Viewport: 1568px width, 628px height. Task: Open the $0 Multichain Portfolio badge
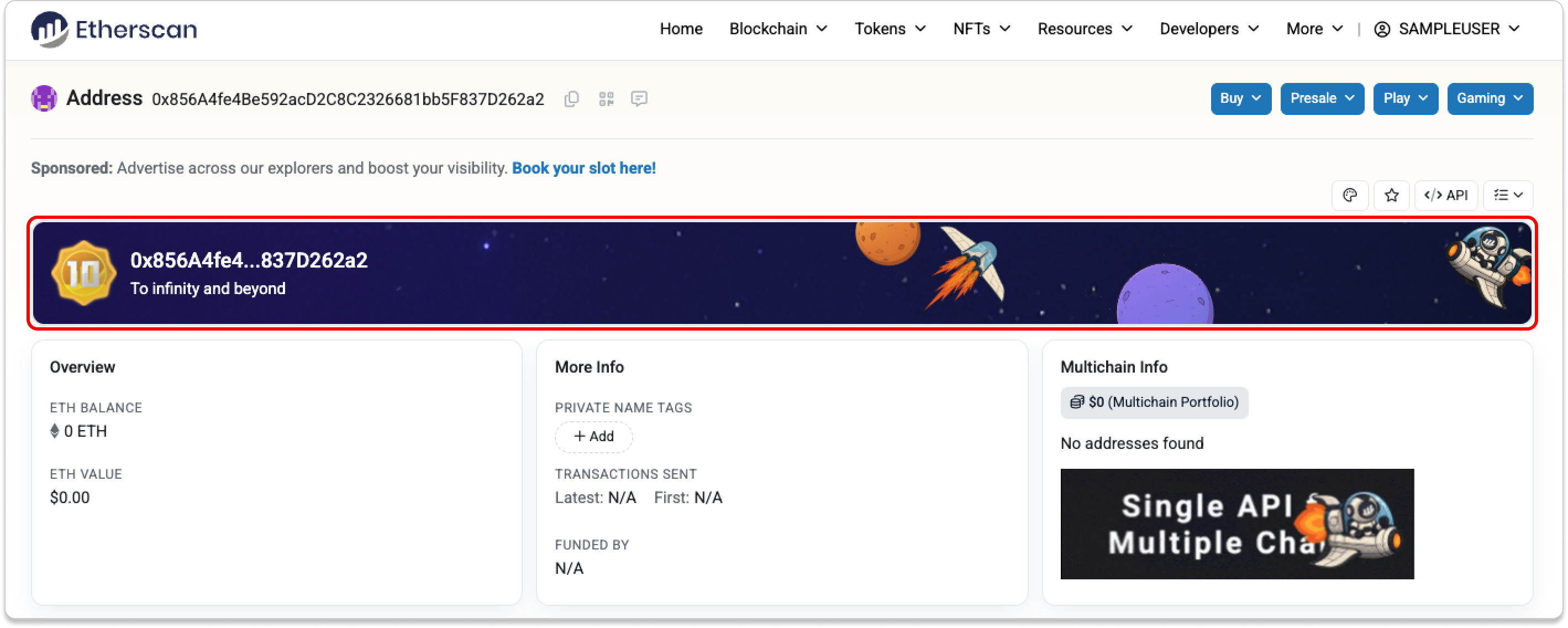pyautogui.click(x=1154, y=402)
